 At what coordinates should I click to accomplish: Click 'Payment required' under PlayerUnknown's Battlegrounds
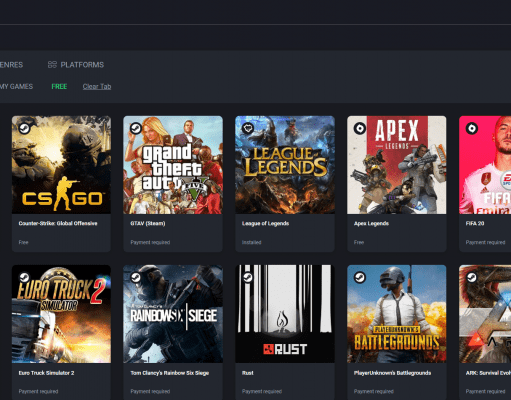(374, 391)
